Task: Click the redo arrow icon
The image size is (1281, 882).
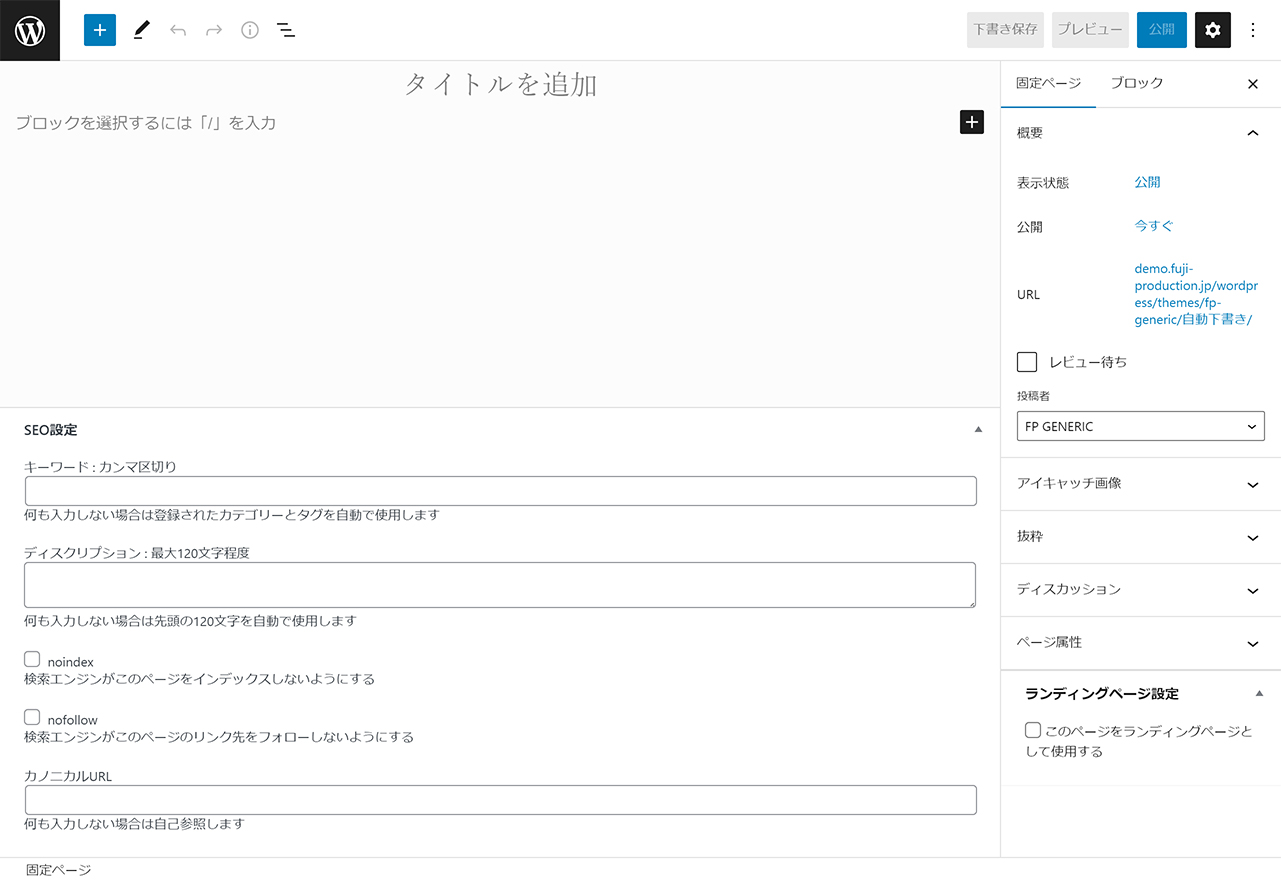Action: tap(214, 30)
